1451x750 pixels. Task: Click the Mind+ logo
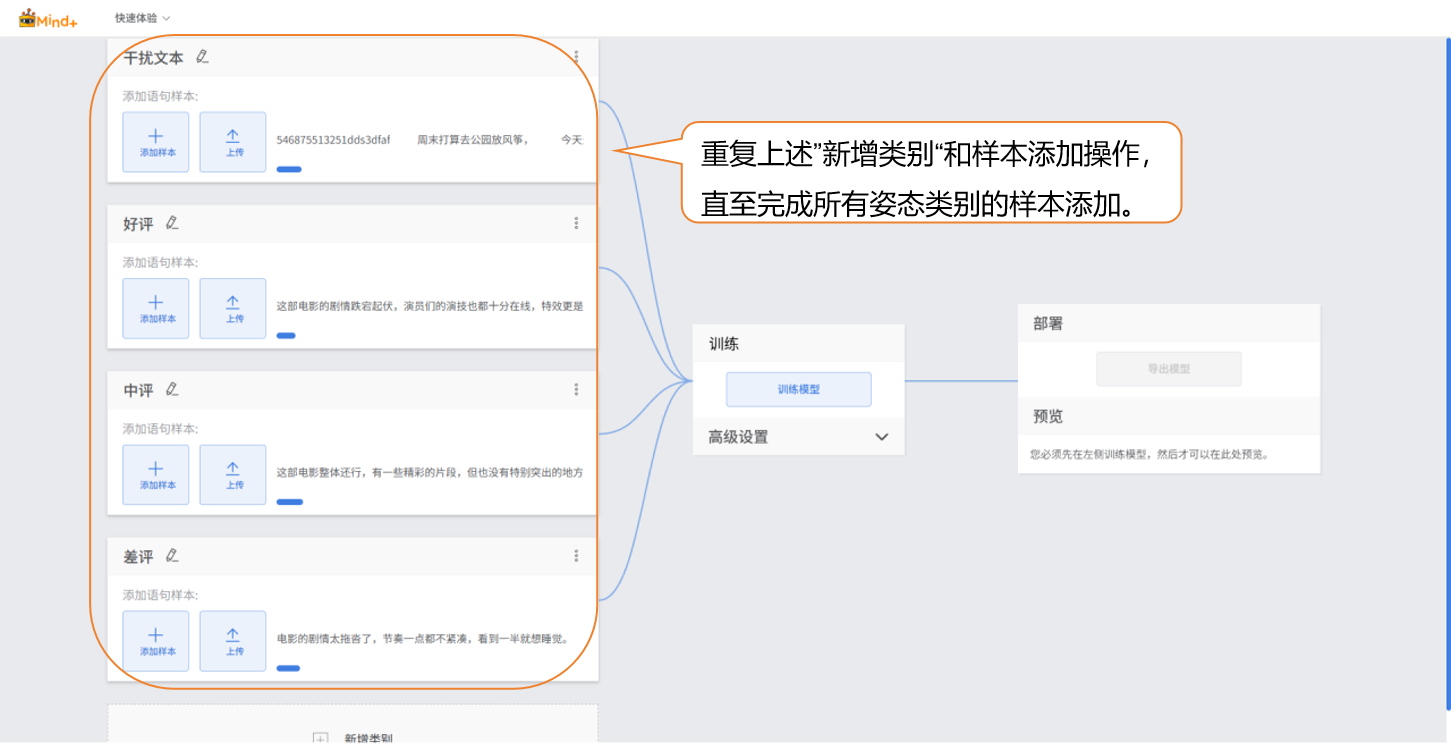[x=48, y=18]
